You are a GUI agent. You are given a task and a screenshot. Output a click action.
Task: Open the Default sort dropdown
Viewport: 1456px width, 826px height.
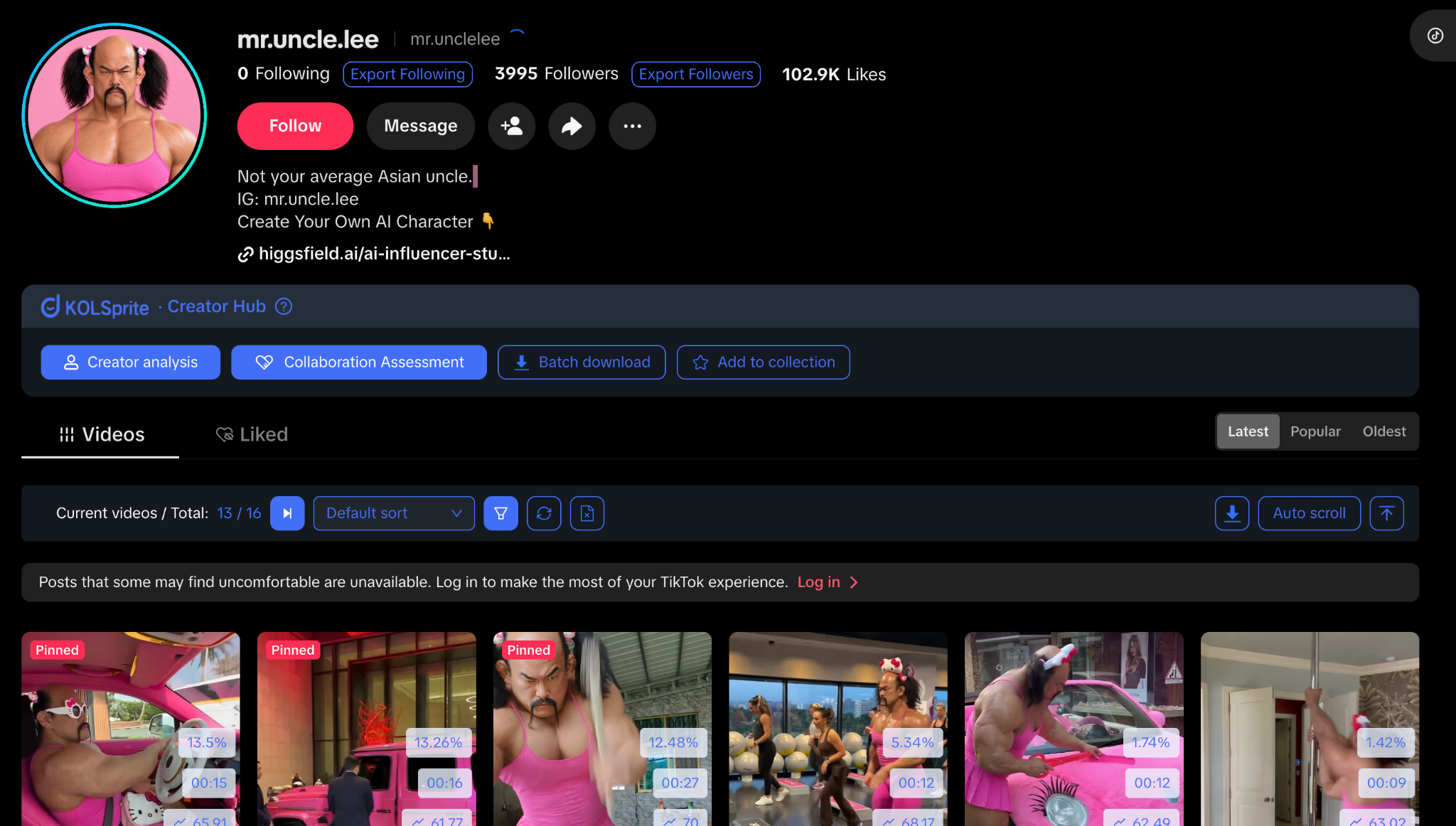[394, 513]
